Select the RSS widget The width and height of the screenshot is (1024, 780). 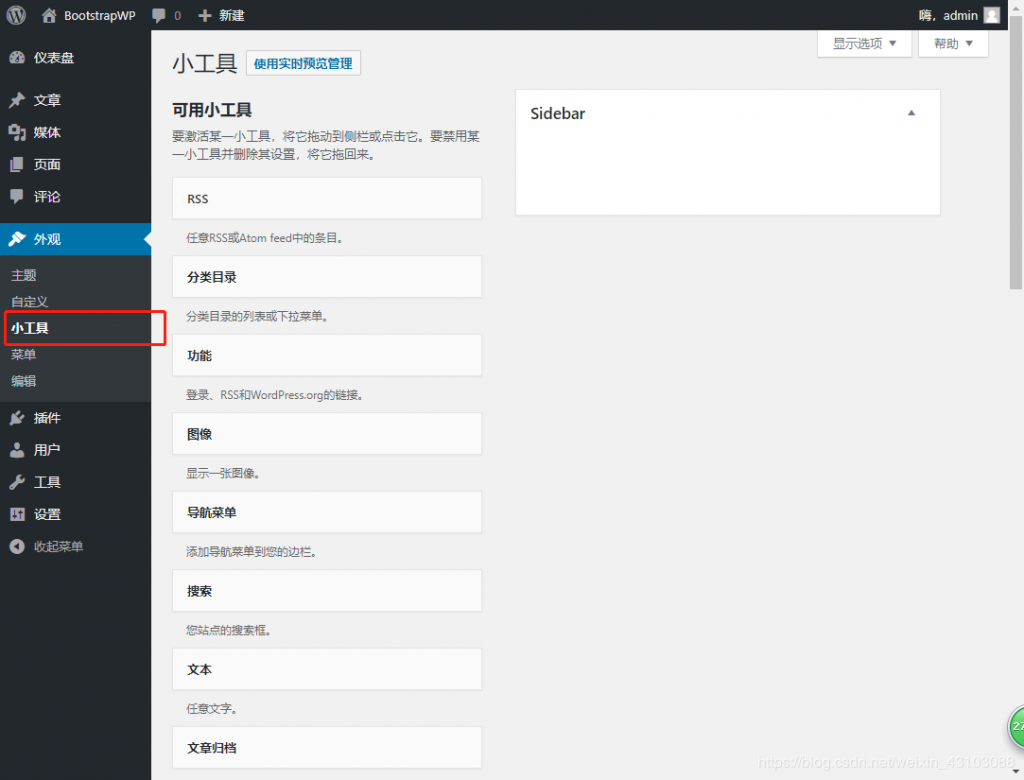tap(327, 199)
